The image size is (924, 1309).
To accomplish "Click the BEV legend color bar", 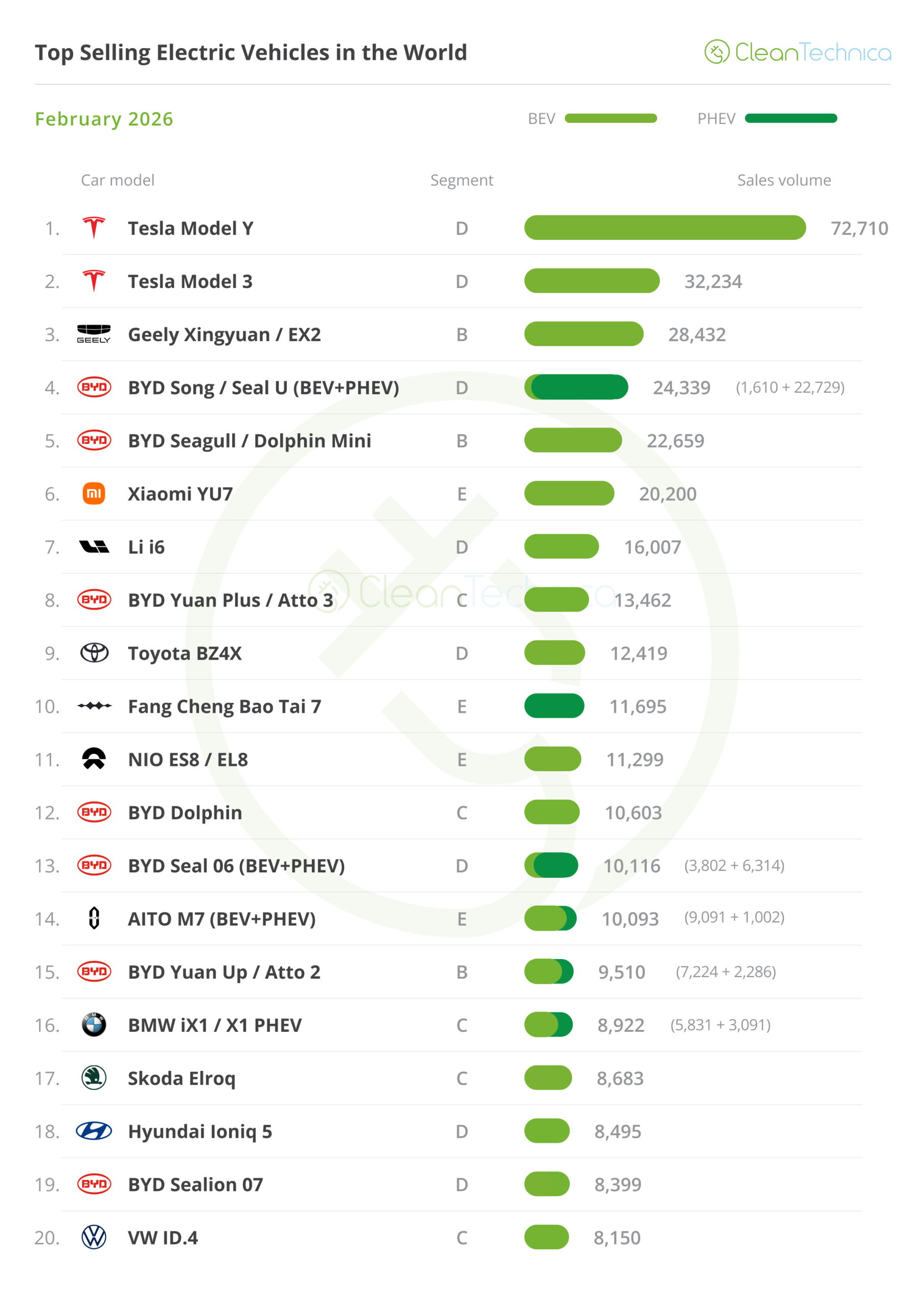I will [611, 119].
